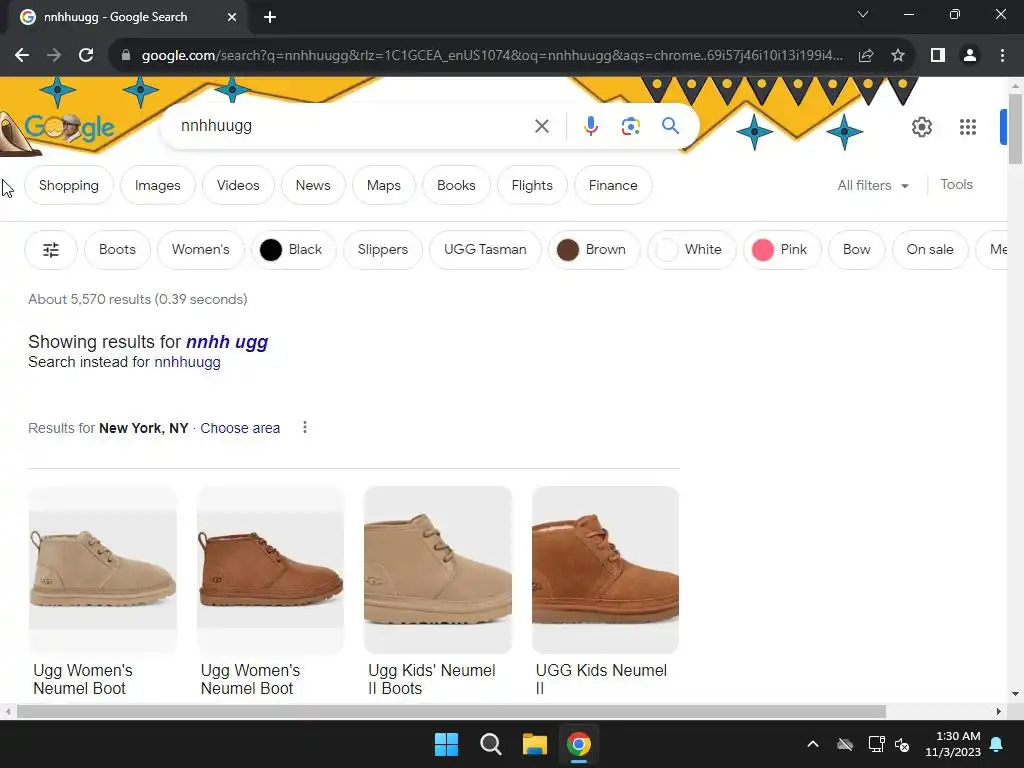
Task: Clear the search box with the X icon
Action: pos(542,126)
